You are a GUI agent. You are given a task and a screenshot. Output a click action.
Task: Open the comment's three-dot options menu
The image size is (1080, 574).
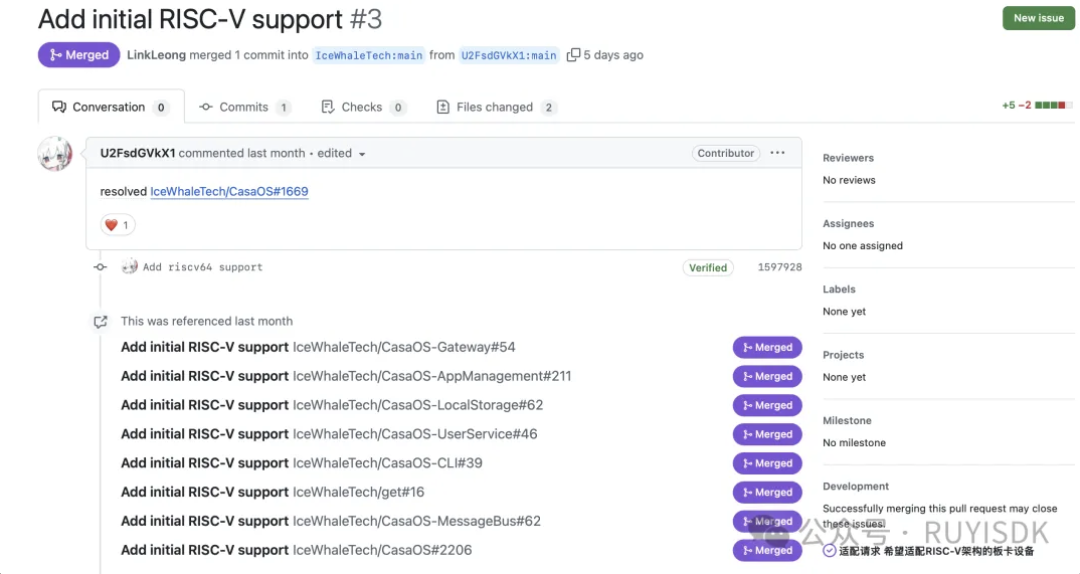(x=778, y=153)
